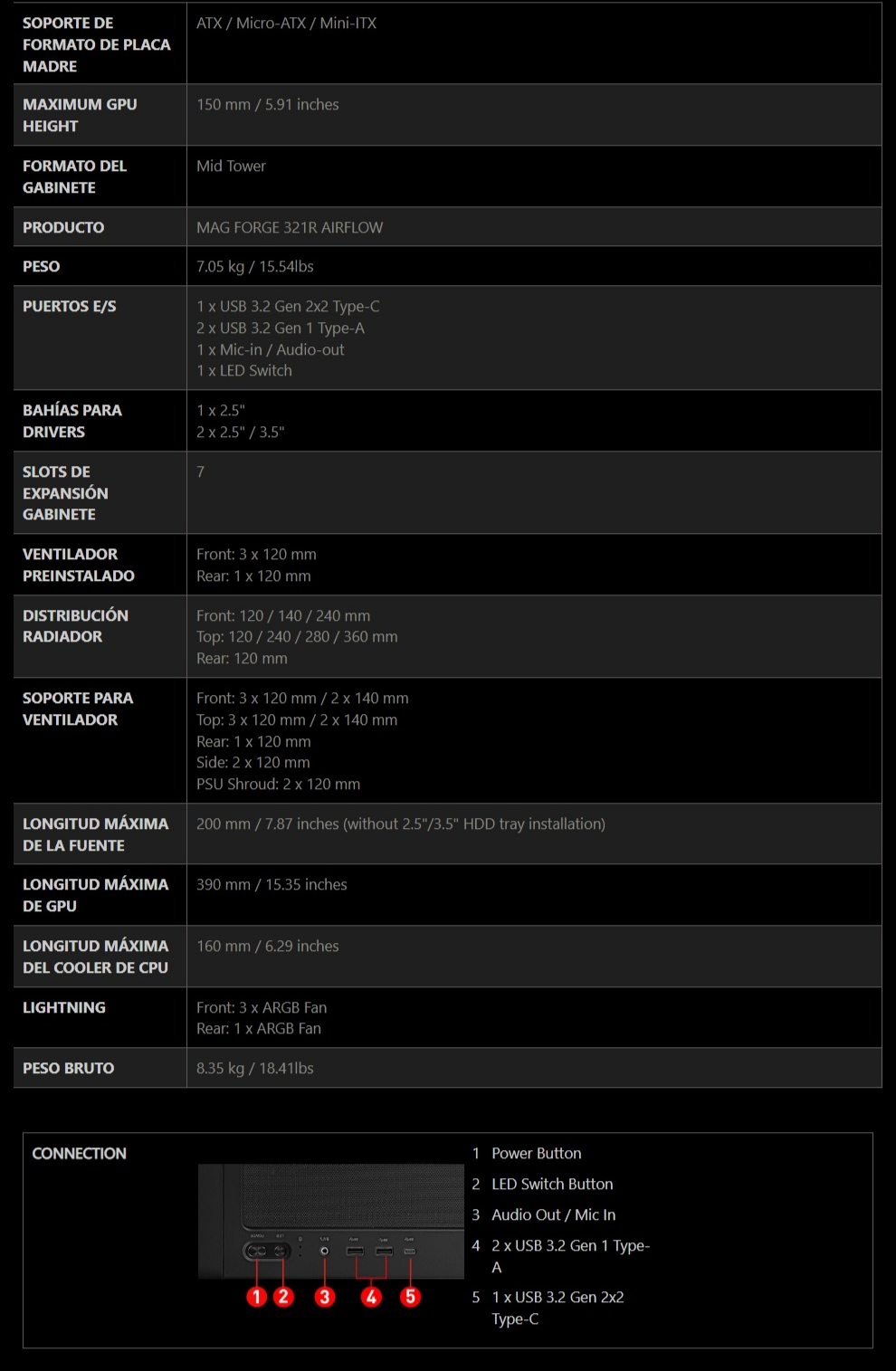Click red marker number 1 under the case image
The width and height of the screenshot is (896, 1371).
pyautogui.click(x=256, y=1297)
